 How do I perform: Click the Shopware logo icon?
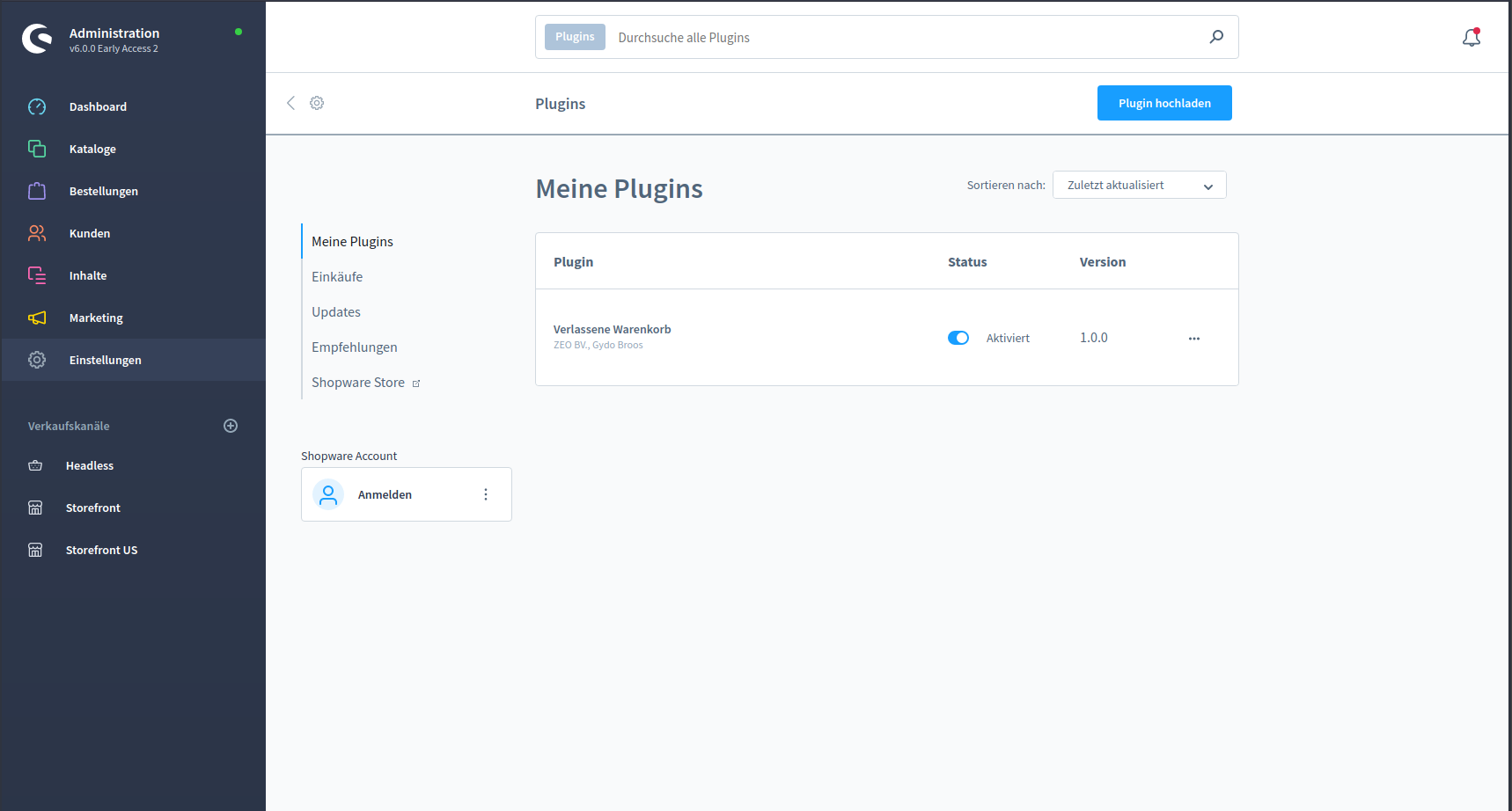coord(37,39)
